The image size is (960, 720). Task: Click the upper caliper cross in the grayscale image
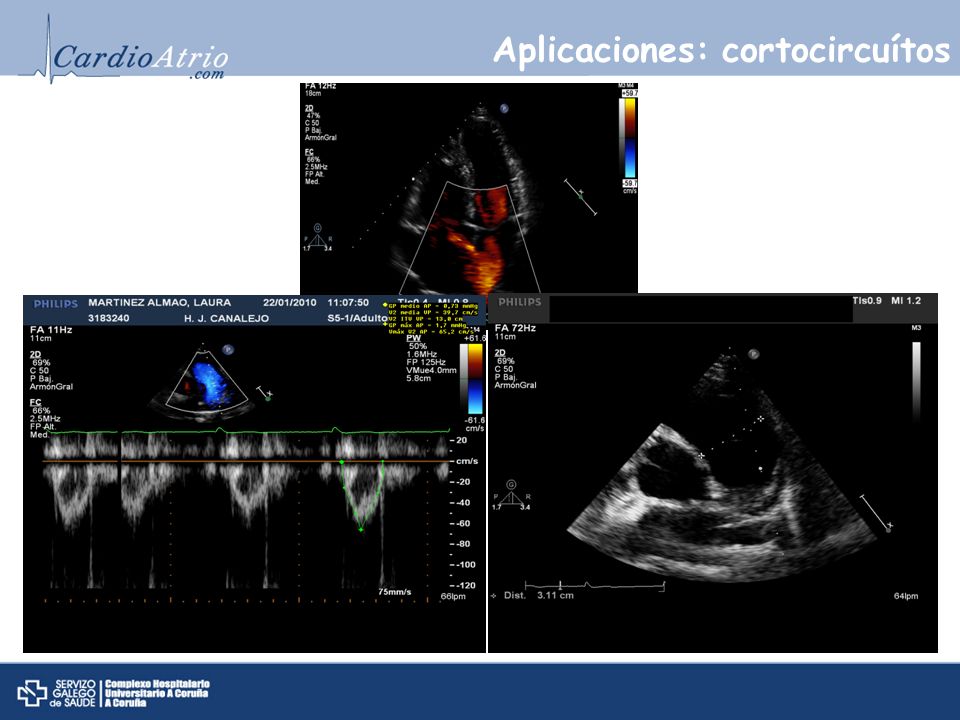[x=760, y=419]
